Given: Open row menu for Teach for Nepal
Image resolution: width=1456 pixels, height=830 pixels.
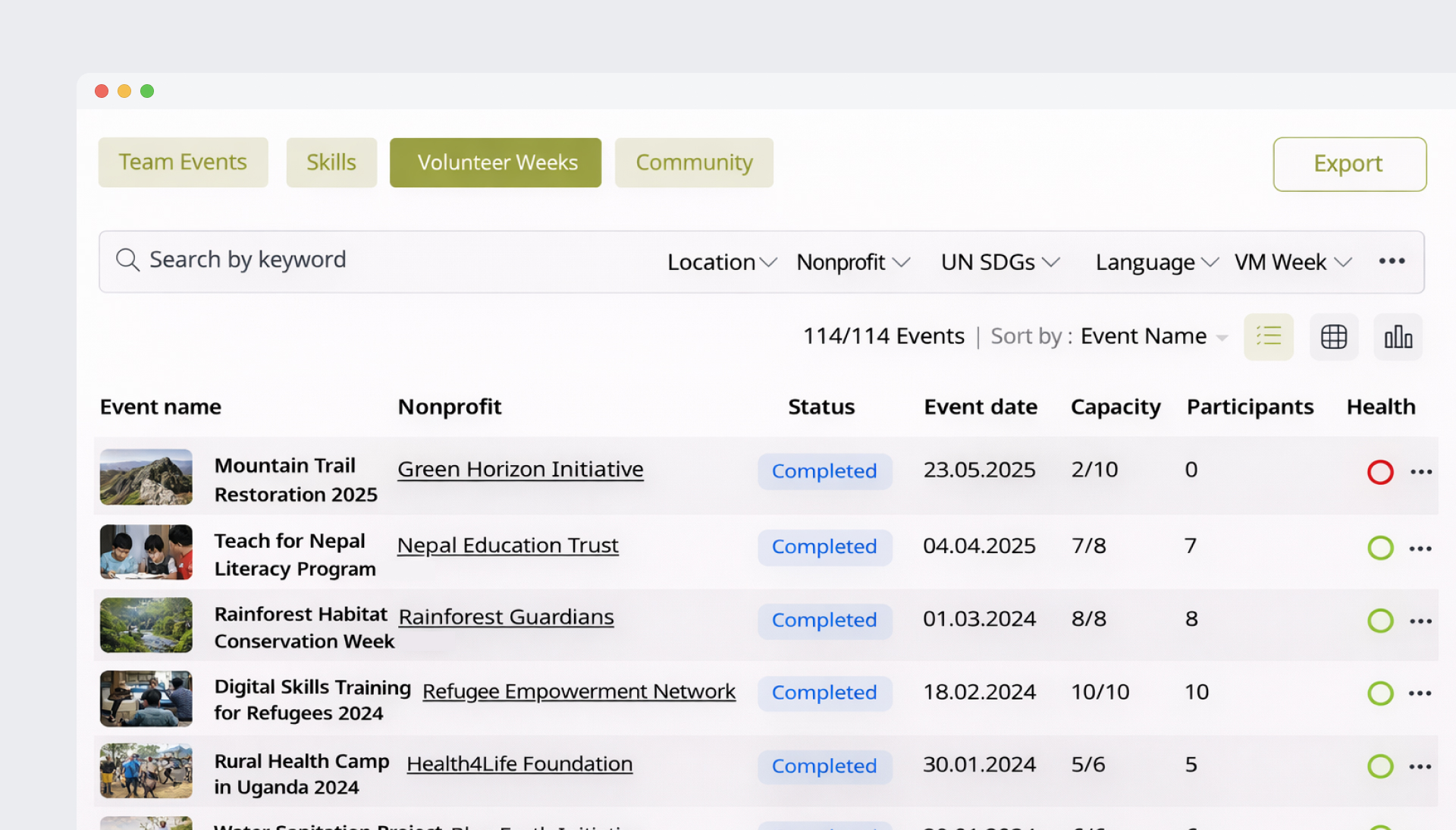Looking at the screenshot, I should [1420, 548].
